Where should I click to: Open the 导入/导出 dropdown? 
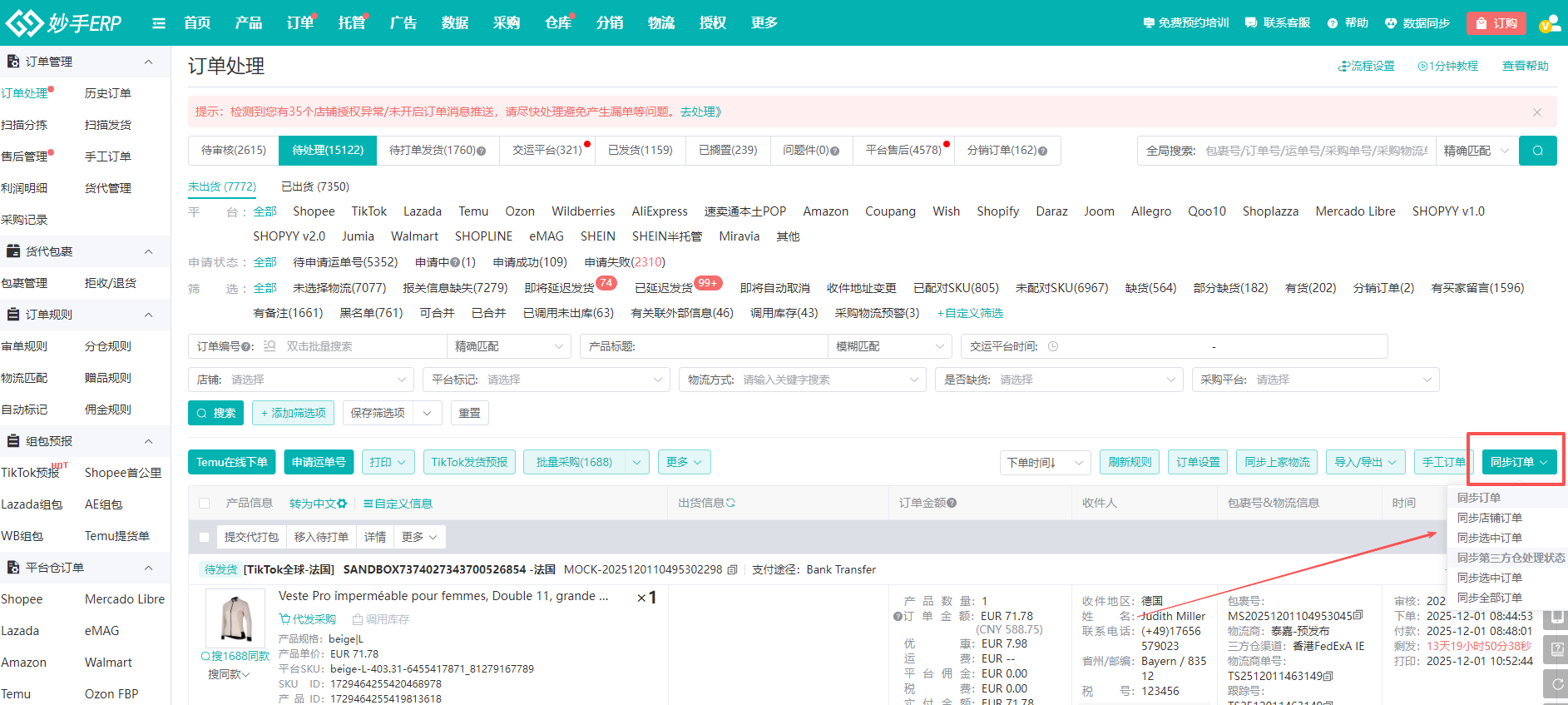click(1366, 462)
